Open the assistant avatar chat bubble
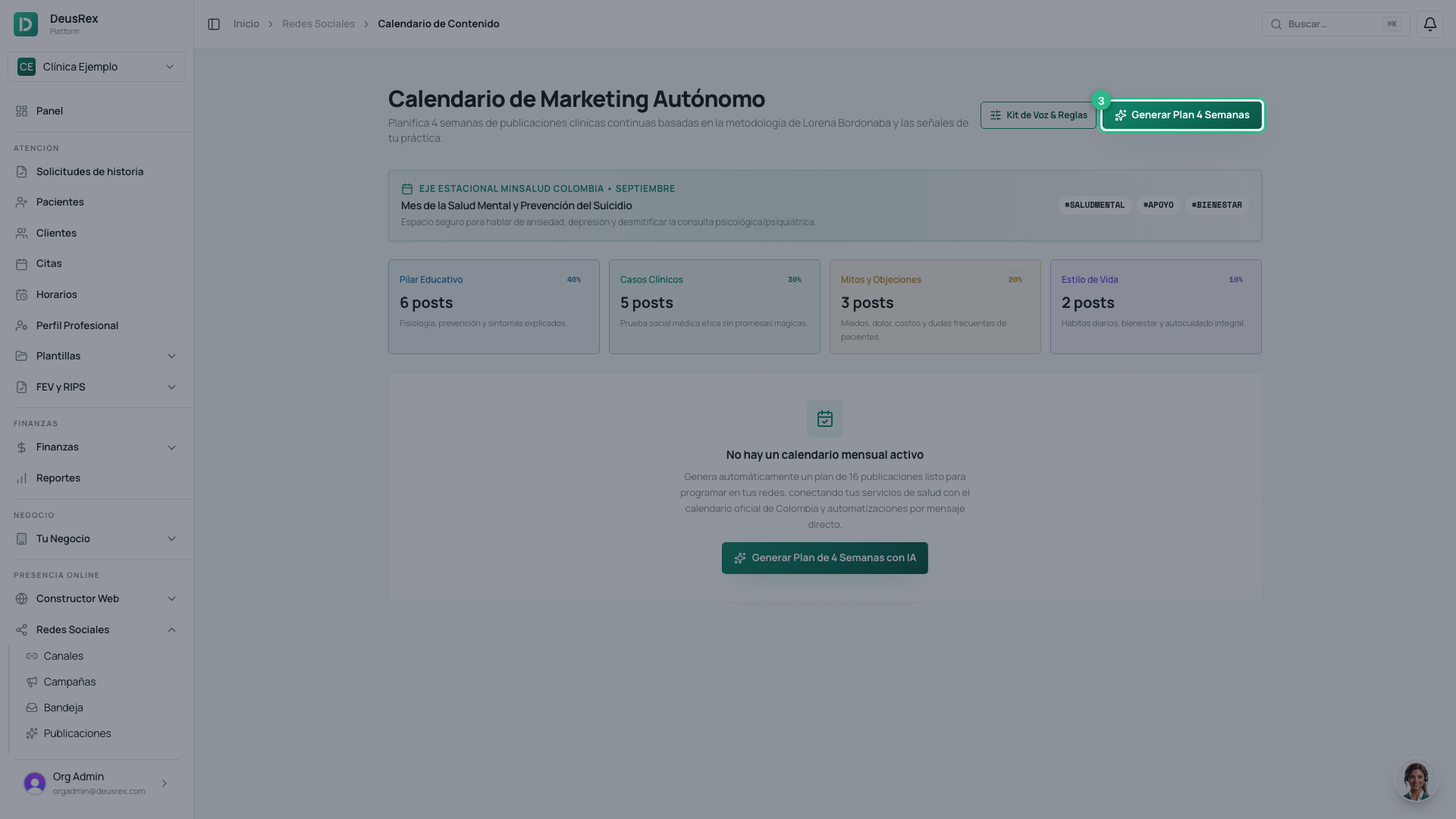Image resolution: width=1456 pixels, height=819 pixels. [1416, 780]
